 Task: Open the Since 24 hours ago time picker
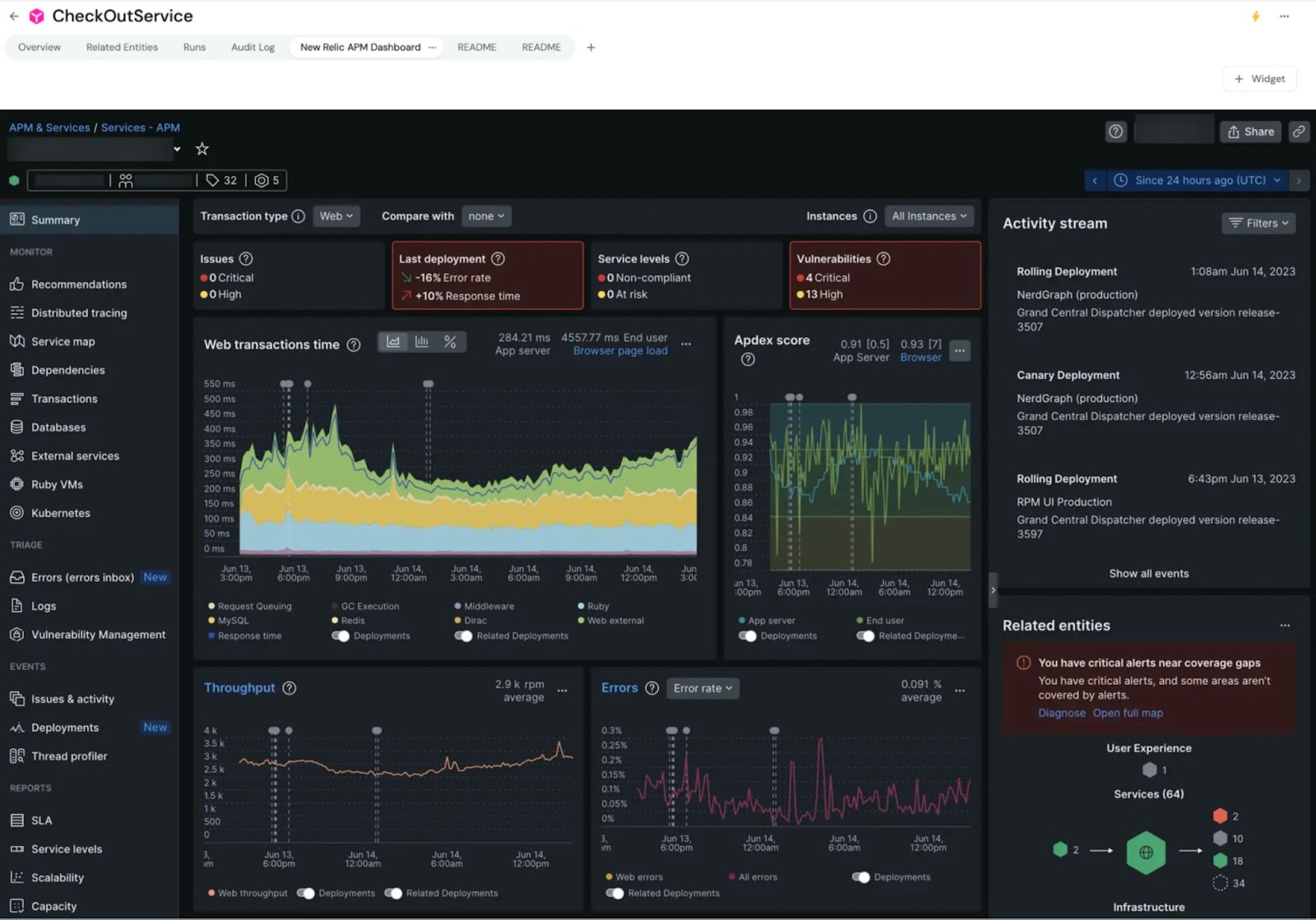[x=1198, y=180]
